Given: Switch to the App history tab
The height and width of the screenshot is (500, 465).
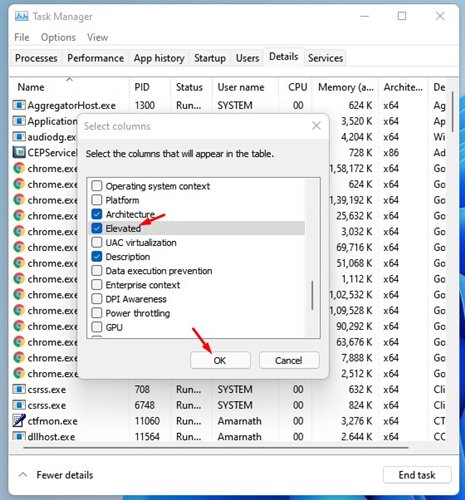Looking at the screenshot, I should [x=159, y=58].
